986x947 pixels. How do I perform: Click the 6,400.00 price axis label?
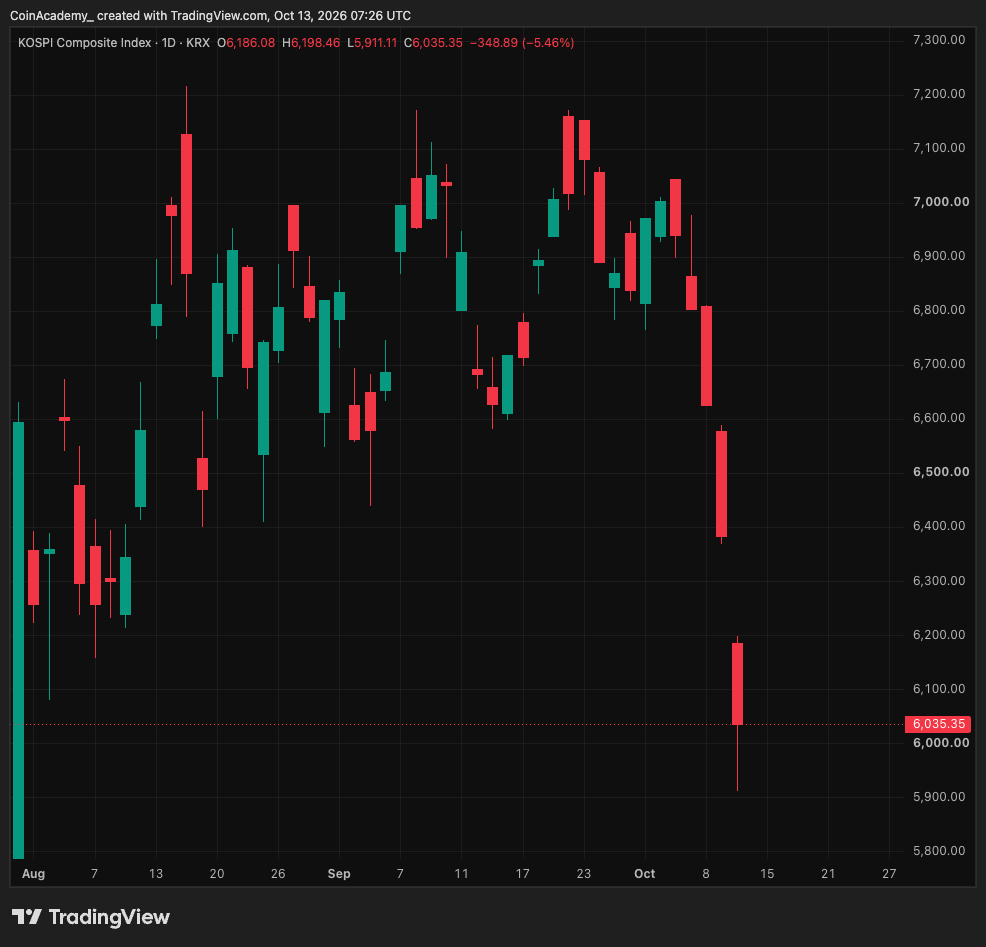pyautogui.click(x=939, y=526)
